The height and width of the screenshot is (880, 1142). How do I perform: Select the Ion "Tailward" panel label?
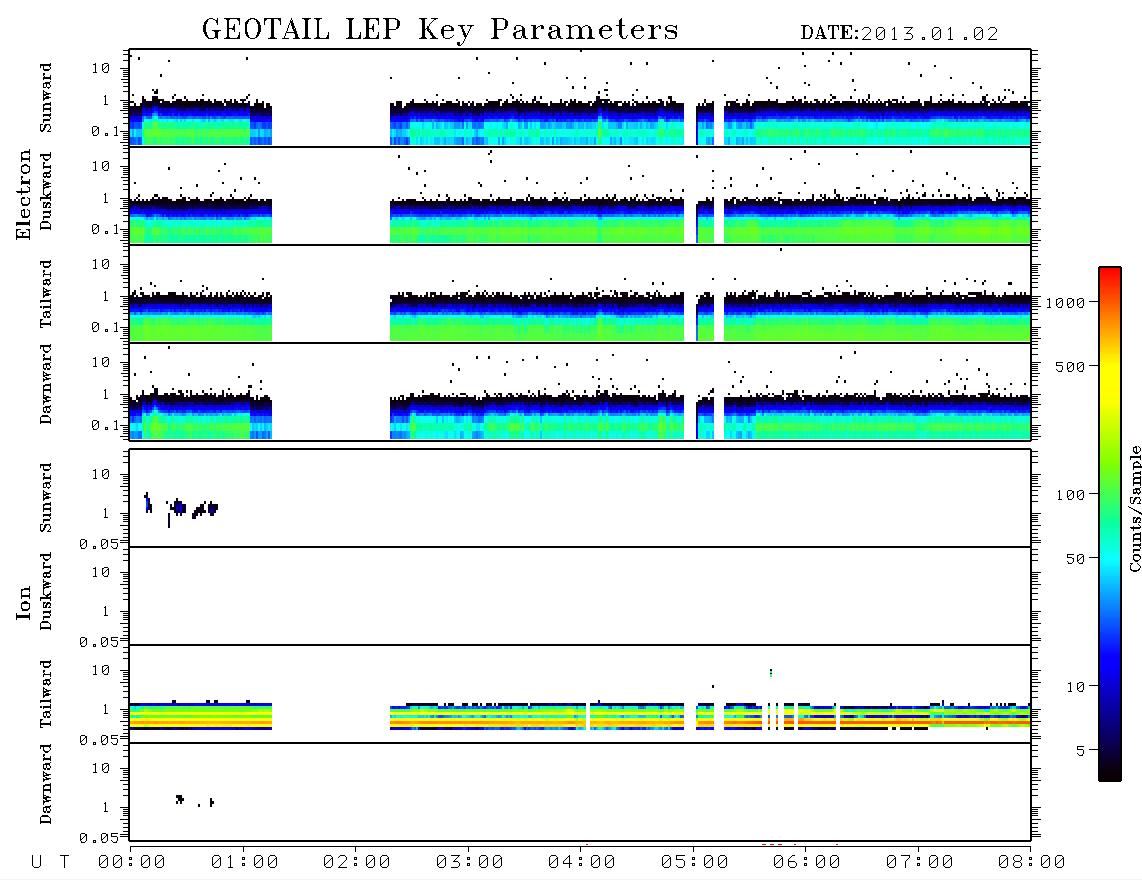46,694
